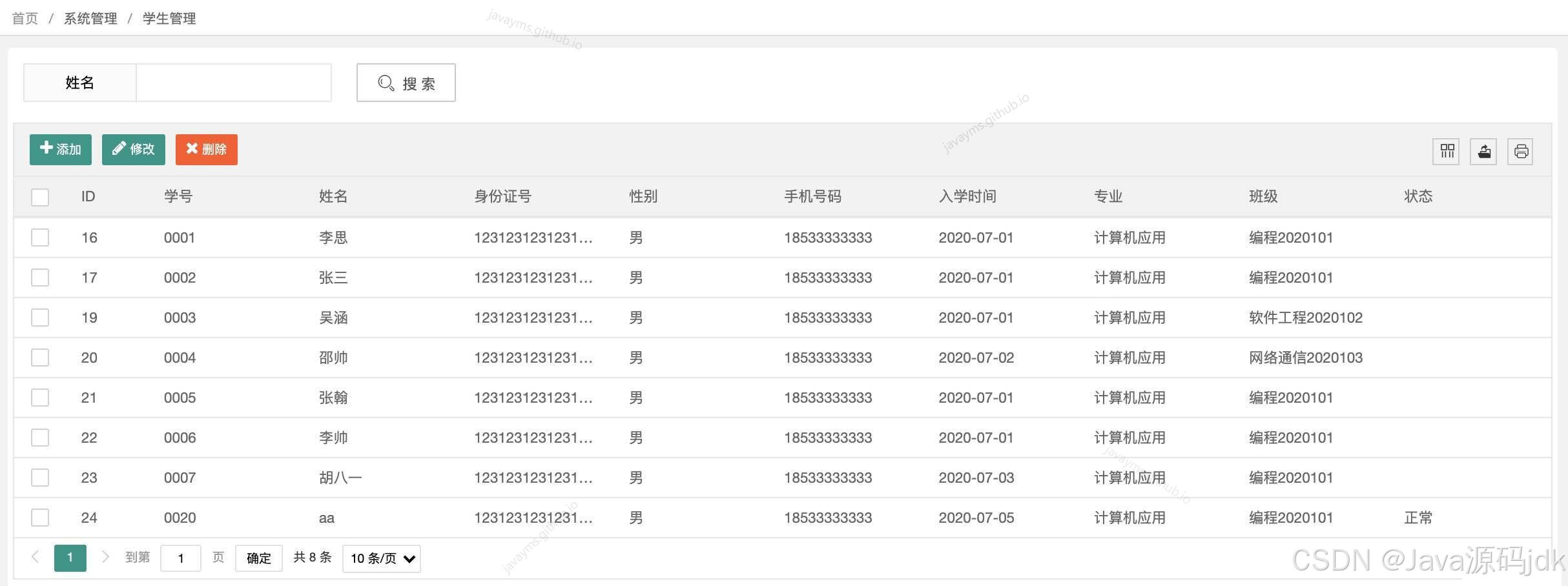Image resolution: width=1568 pixels, height=586 pixels.
Task: Click the 修改 edit button
Action: click(134, 150)
